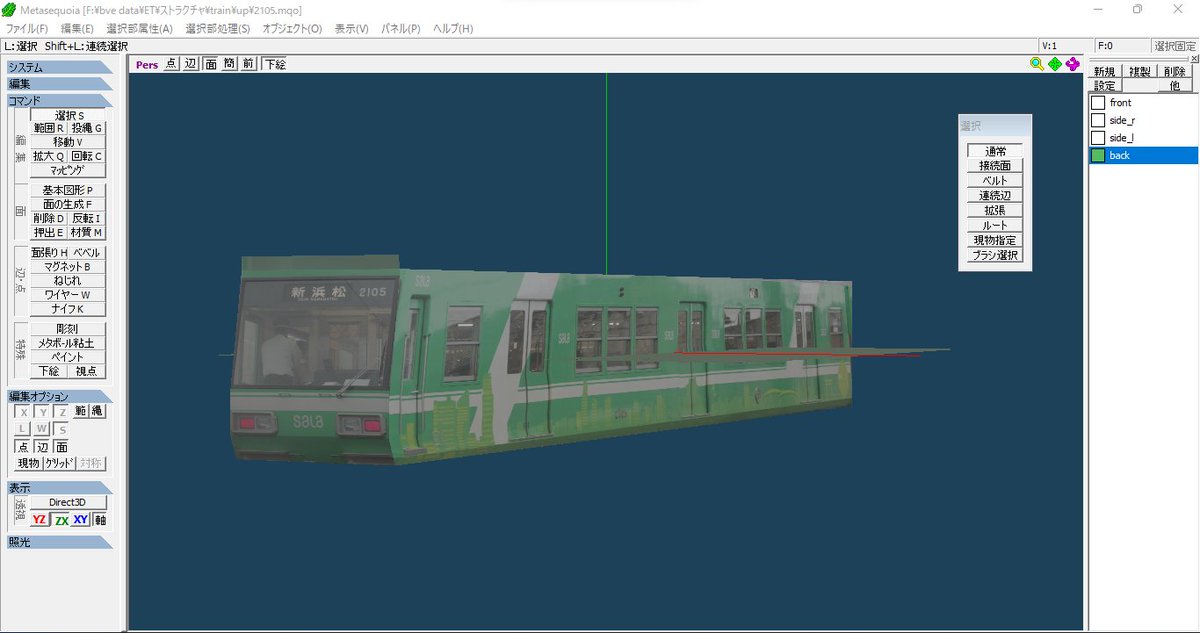Select the ワイヤー W wire tool
Viewport: 1200px width, 633px height.
(68, 295)
